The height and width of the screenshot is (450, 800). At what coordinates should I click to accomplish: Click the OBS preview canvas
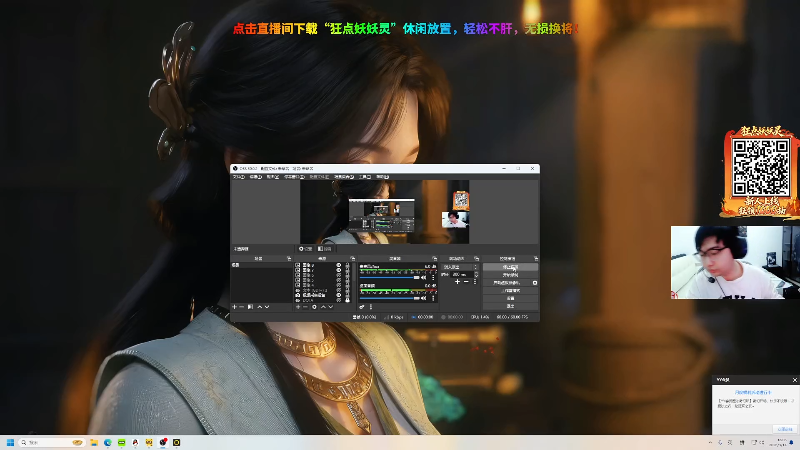[384, 212]
